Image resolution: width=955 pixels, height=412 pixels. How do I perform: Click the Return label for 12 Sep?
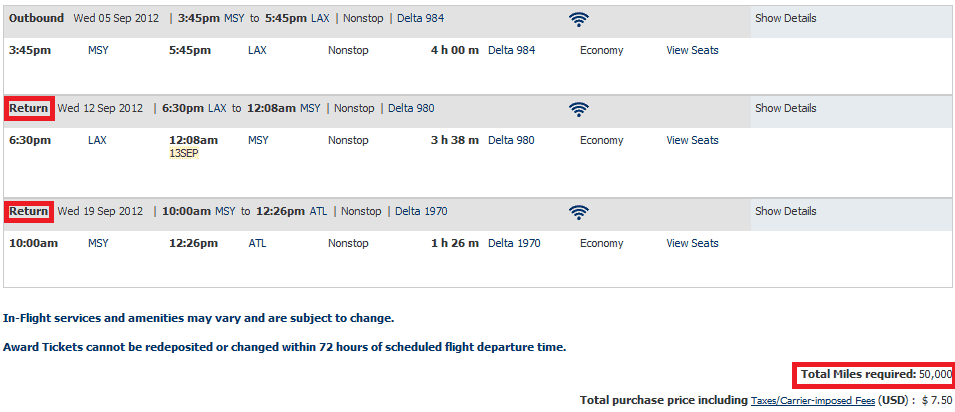(x=29, y=108)
